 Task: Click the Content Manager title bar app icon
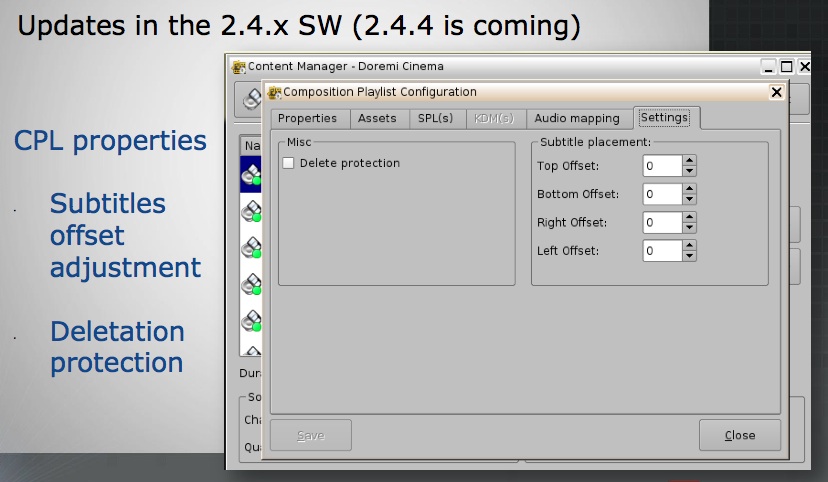(x=239, y=67)
